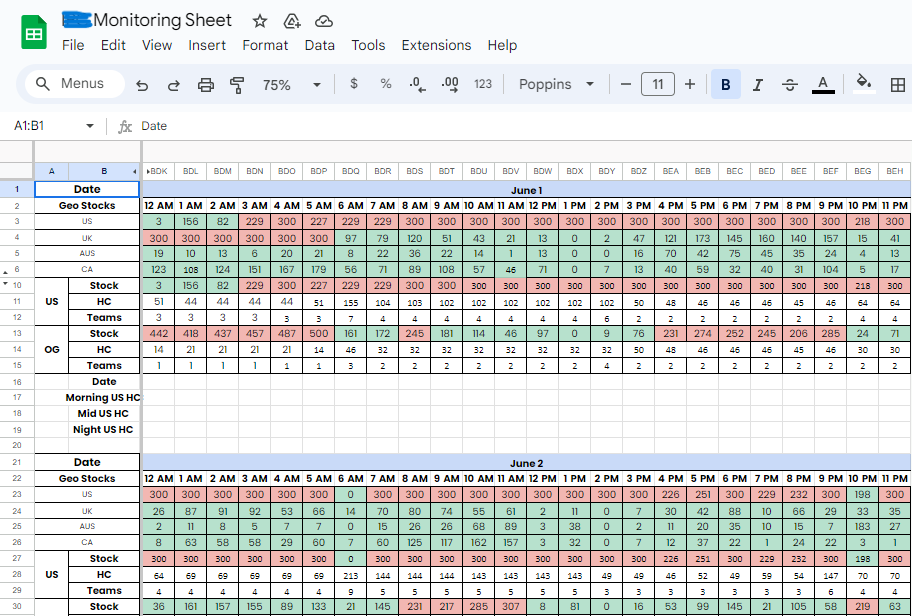Select column header BEH
The width and height of the screenshot is (912, 616).
(895, 172)
